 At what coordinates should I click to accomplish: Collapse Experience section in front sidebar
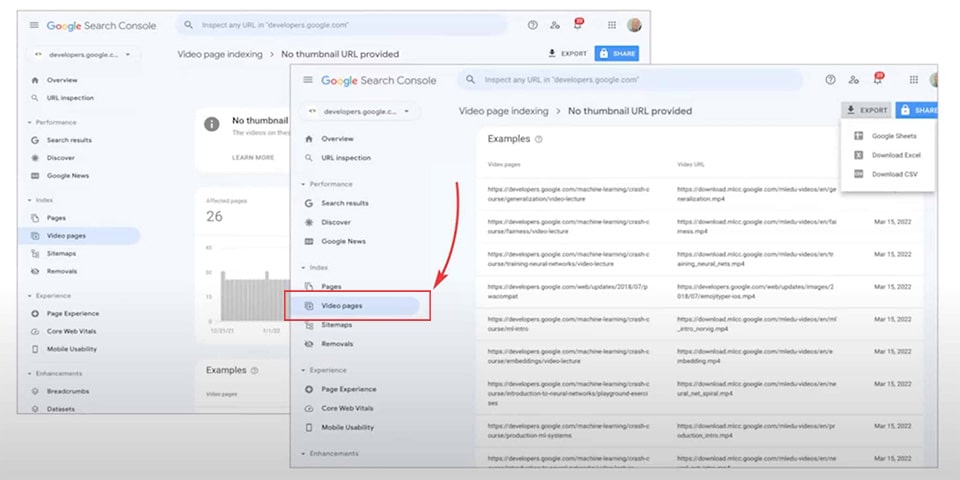[x=303, y=370]
